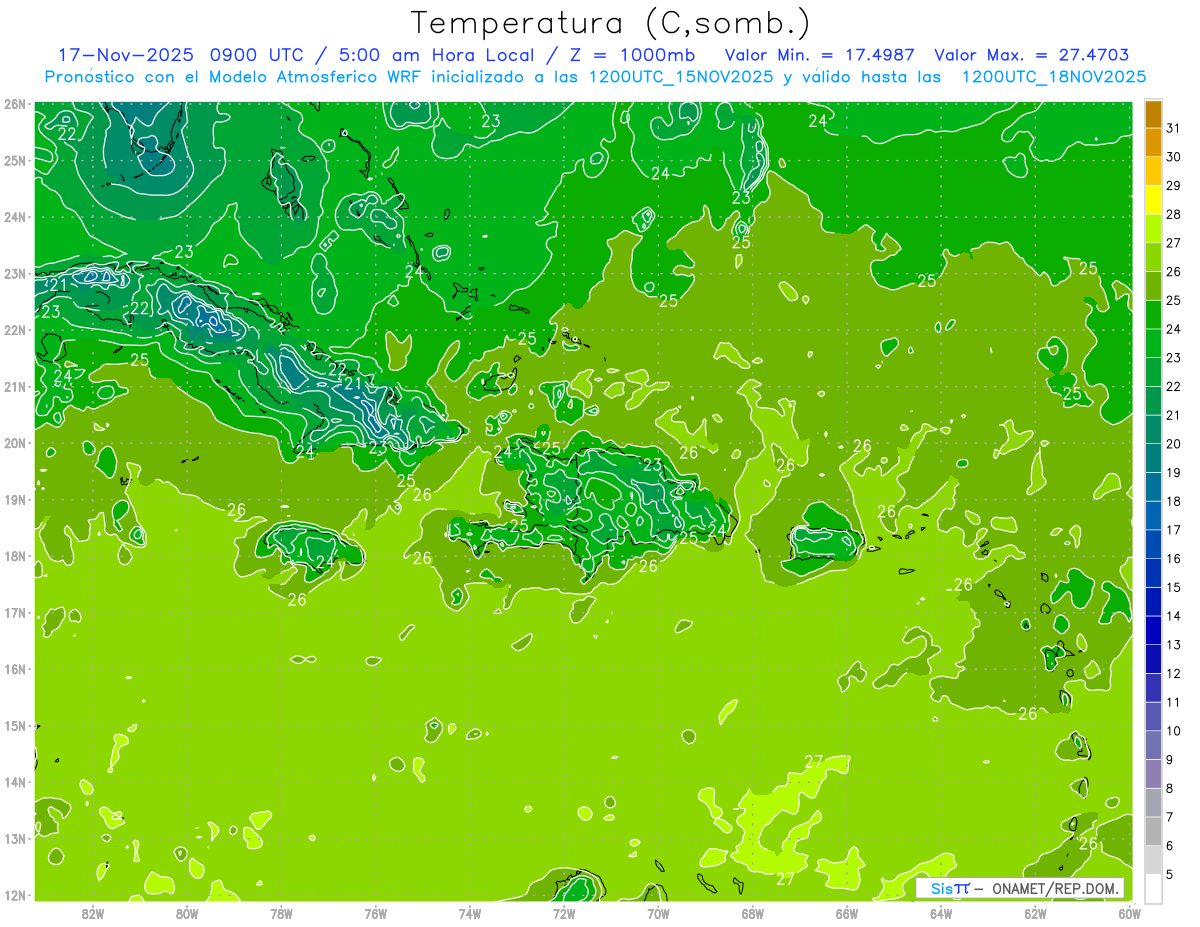
Task: Click the 60W longitude axis label
Action: (x=1129, y=913)
